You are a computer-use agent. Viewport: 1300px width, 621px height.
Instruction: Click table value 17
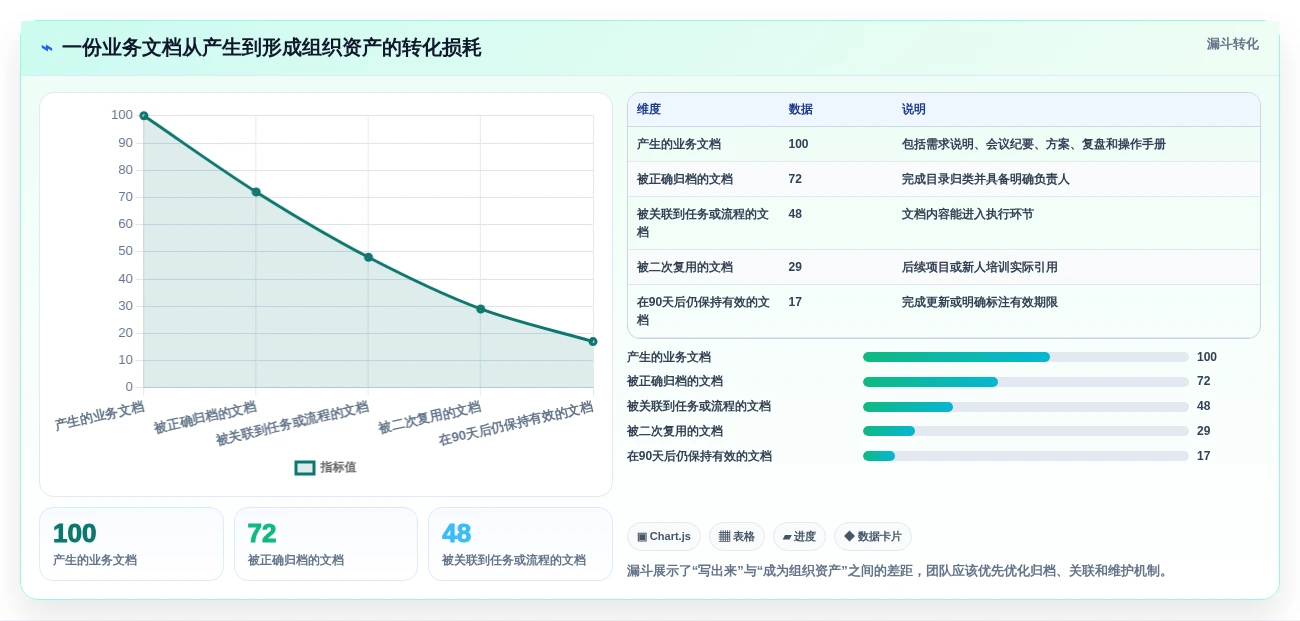(795, 302)
